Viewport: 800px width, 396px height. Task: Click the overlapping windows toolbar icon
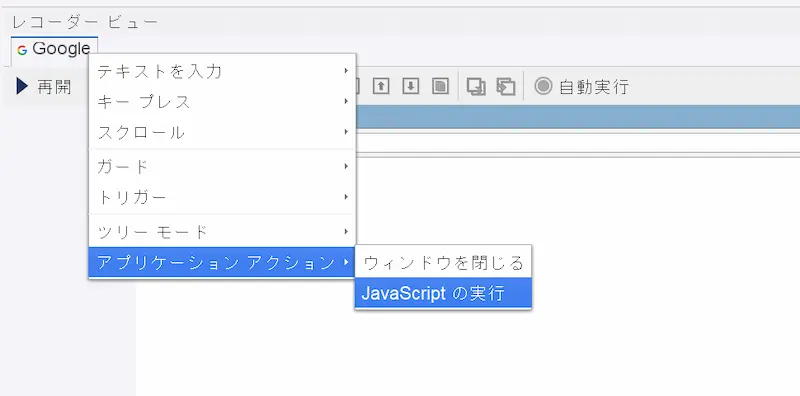pos(476,86)
